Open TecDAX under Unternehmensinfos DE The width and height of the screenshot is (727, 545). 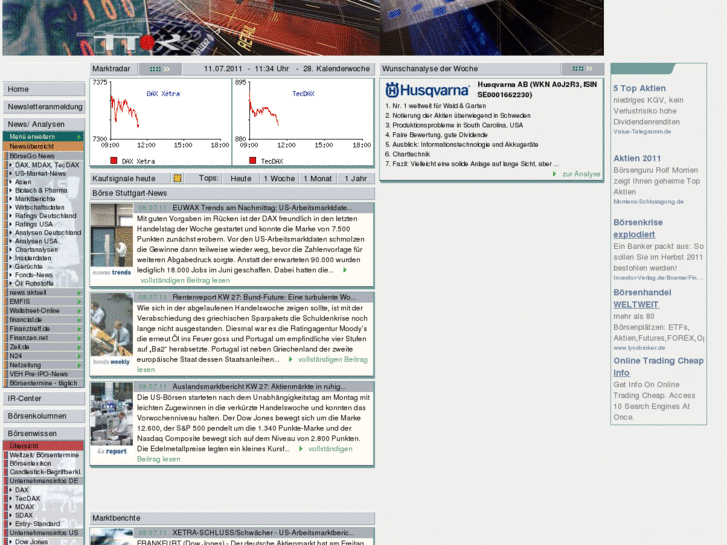click(27, 499)
